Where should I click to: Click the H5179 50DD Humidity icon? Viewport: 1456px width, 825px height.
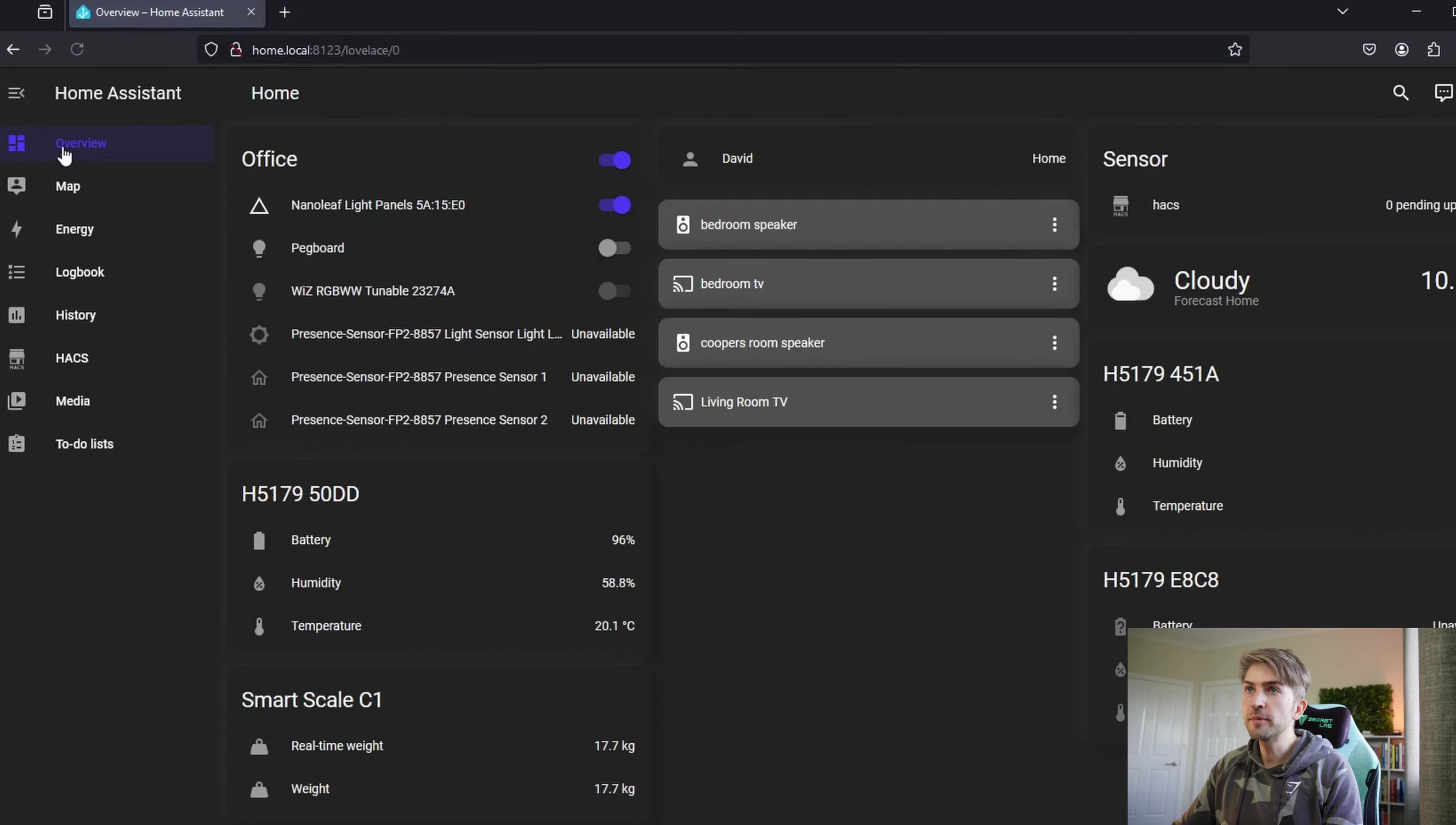tap(259, 584)
